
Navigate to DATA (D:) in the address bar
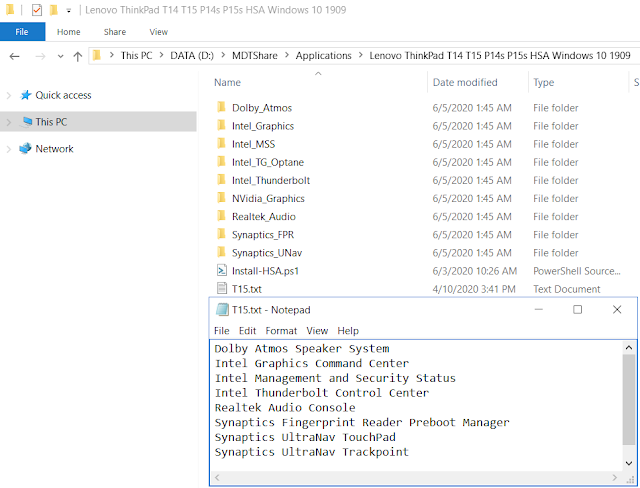tap(192, 55)
